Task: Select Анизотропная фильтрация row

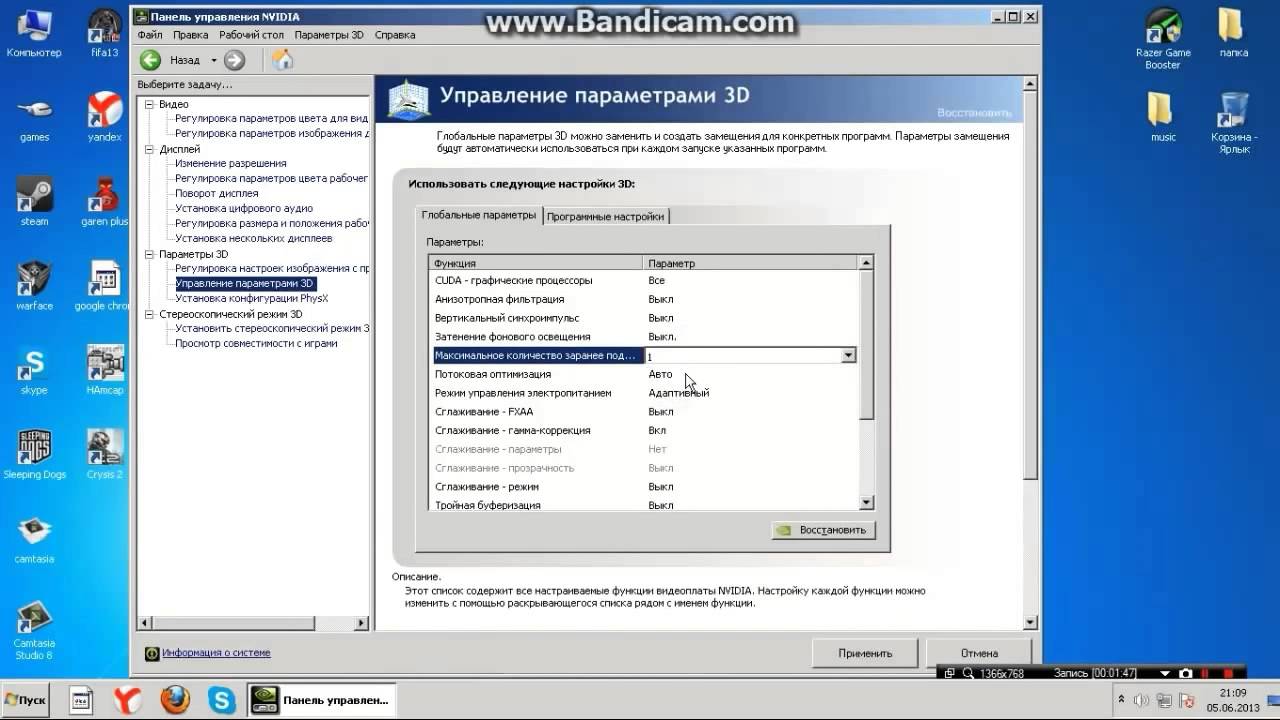Action: pos(644,299)
